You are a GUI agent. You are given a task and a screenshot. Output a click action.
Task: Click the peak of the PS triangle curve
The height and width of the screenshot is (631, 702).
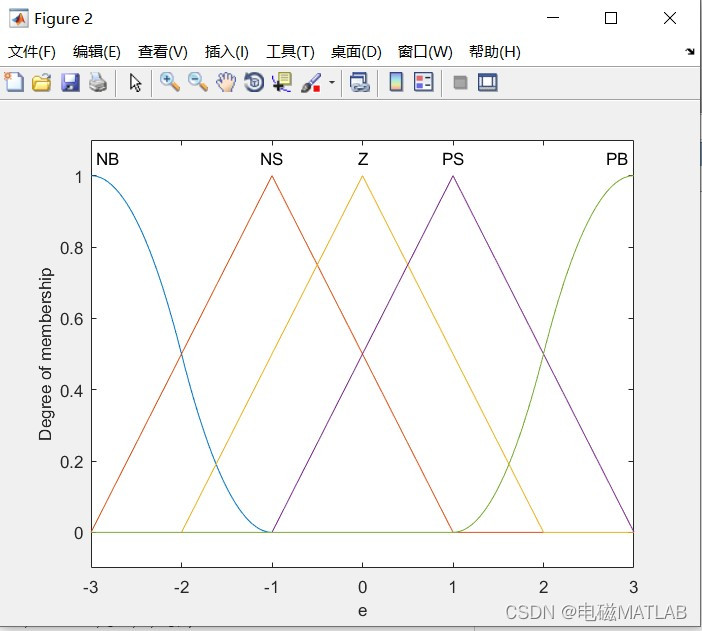(453, 176)
